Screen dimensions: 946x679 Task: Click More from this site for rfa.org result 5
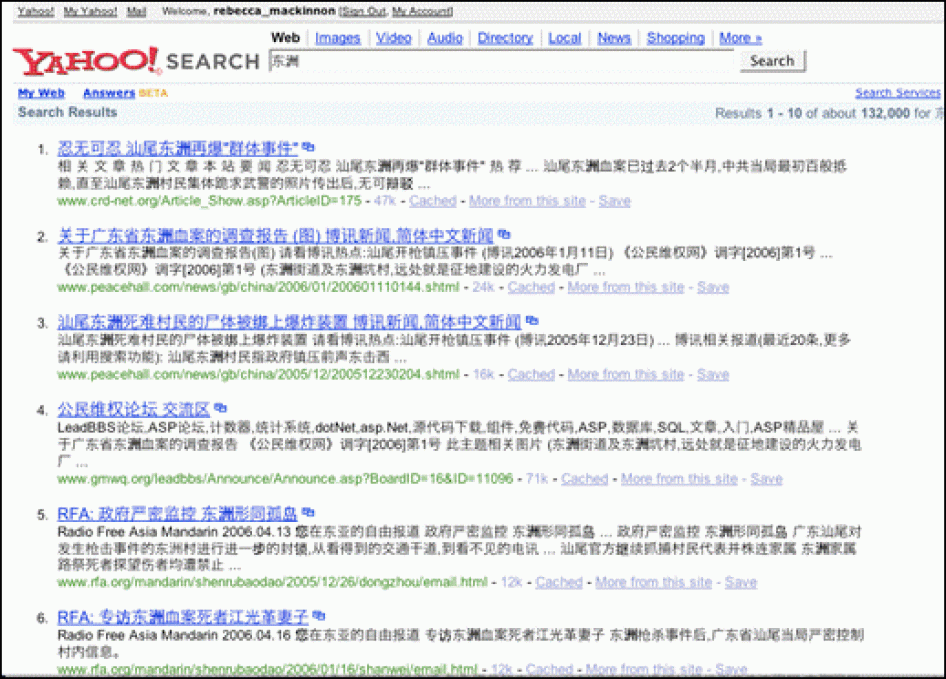coord(653,582)
